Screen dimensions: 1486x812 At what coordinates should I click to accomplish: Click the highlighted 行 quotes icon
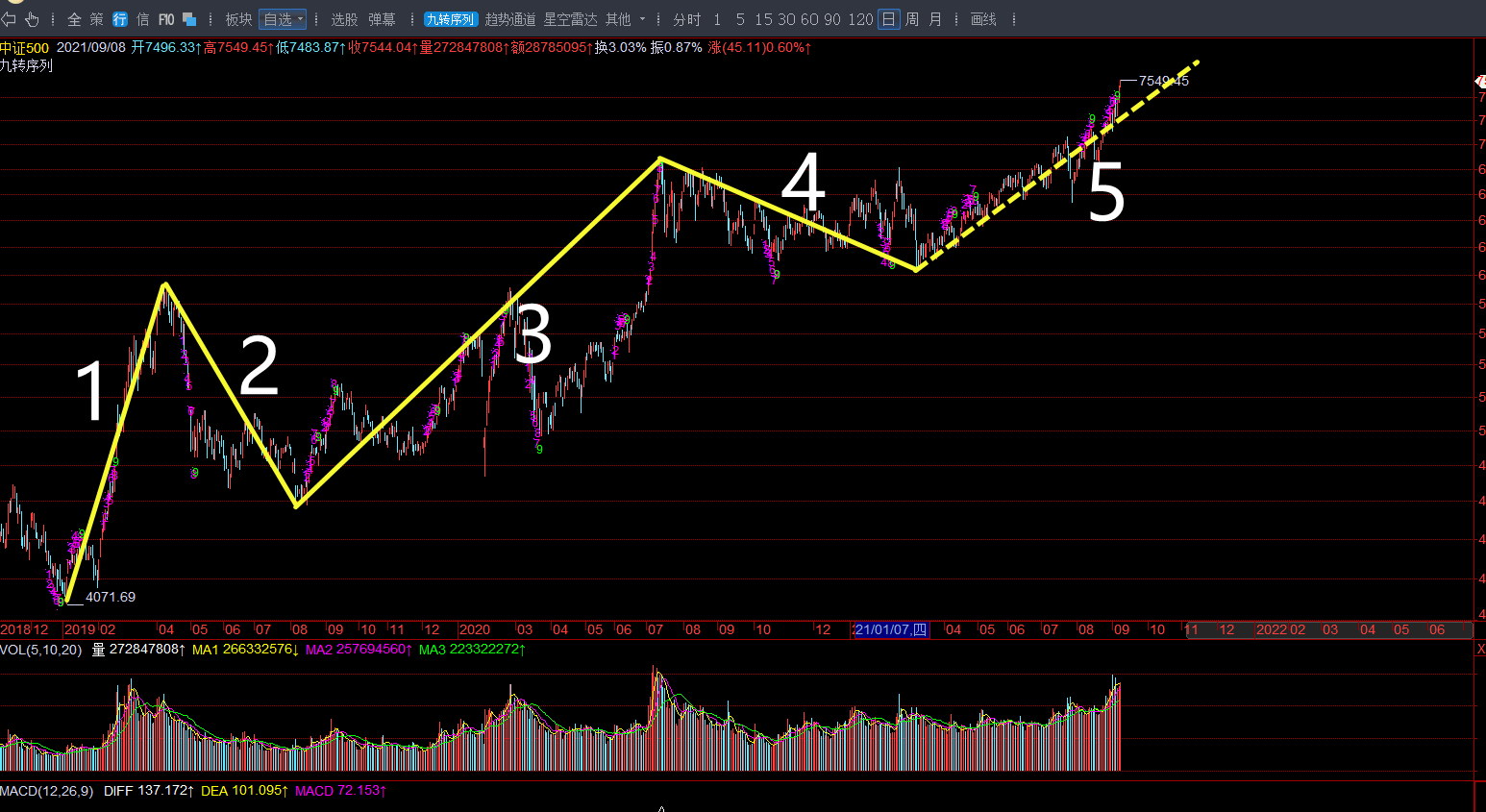(120, 19)
